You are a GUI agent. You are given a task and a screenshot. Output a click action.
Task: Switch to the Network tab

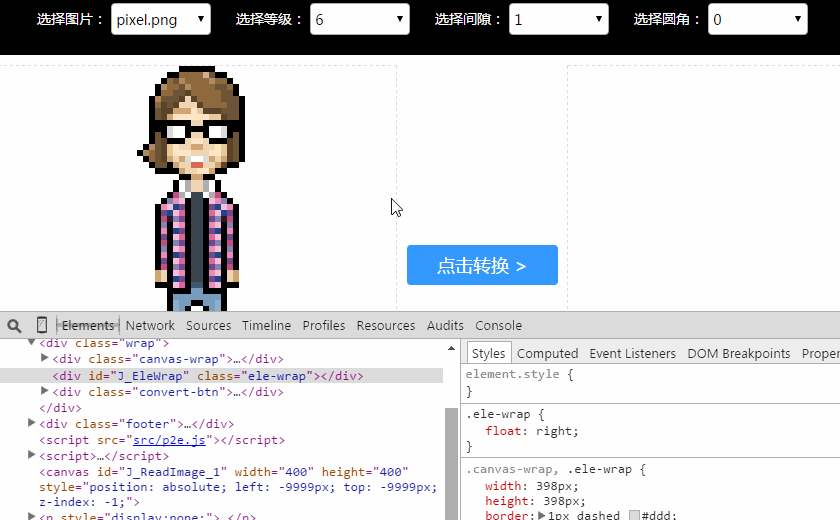tap(150, 326)
